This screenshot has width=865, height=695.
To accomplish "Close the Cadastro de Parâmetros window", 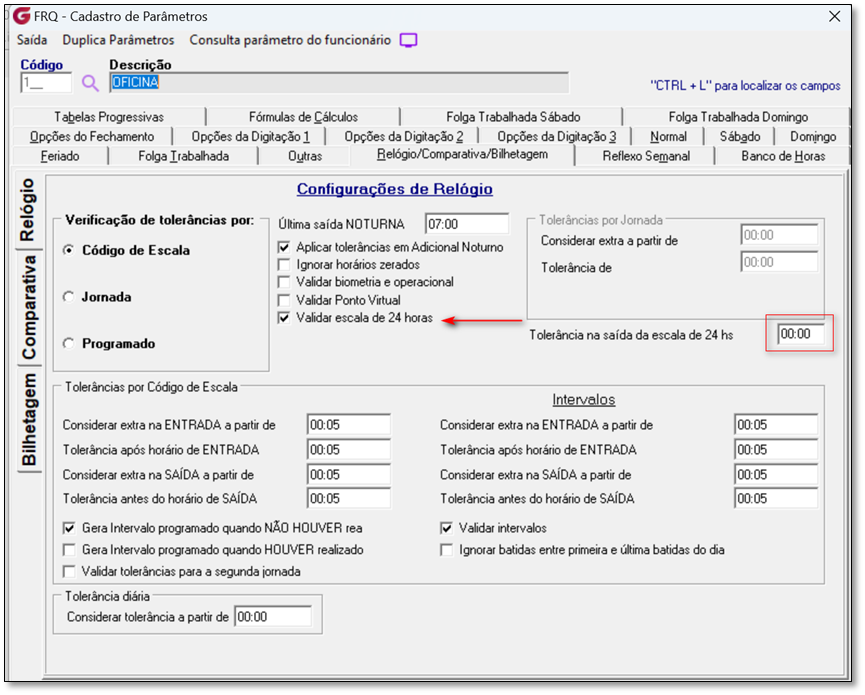I will 835,17.
